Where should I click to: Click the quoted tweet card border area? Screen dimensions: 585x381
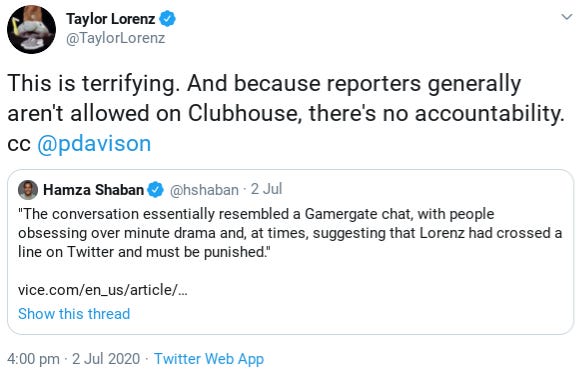290,252
